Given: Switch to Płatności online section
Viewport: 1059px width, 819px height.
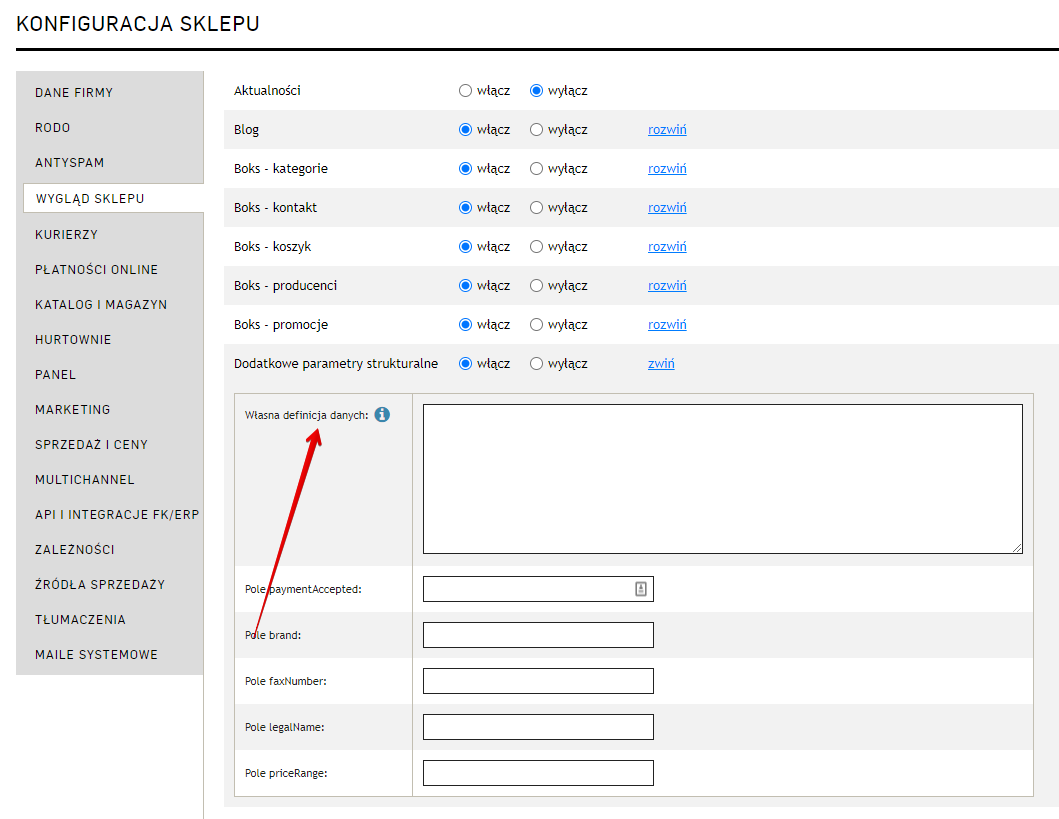Looking at the screenshot, I should tap(96, 270).
